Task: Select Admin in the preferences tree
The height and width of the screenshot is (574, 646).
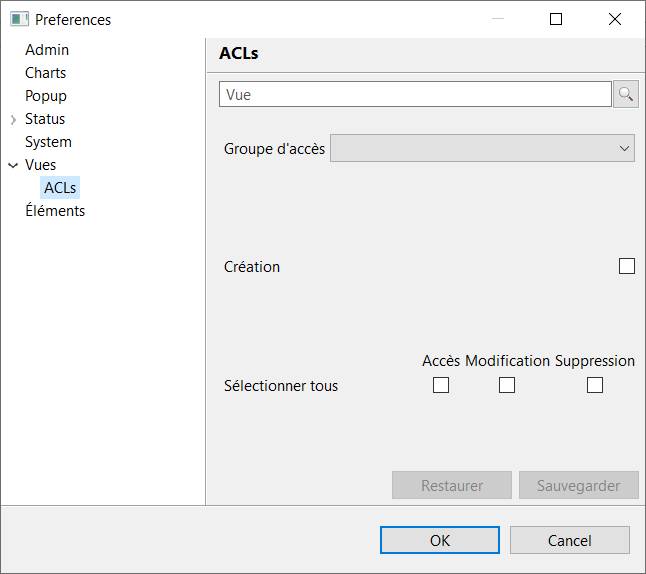Action: click(47, 50)
